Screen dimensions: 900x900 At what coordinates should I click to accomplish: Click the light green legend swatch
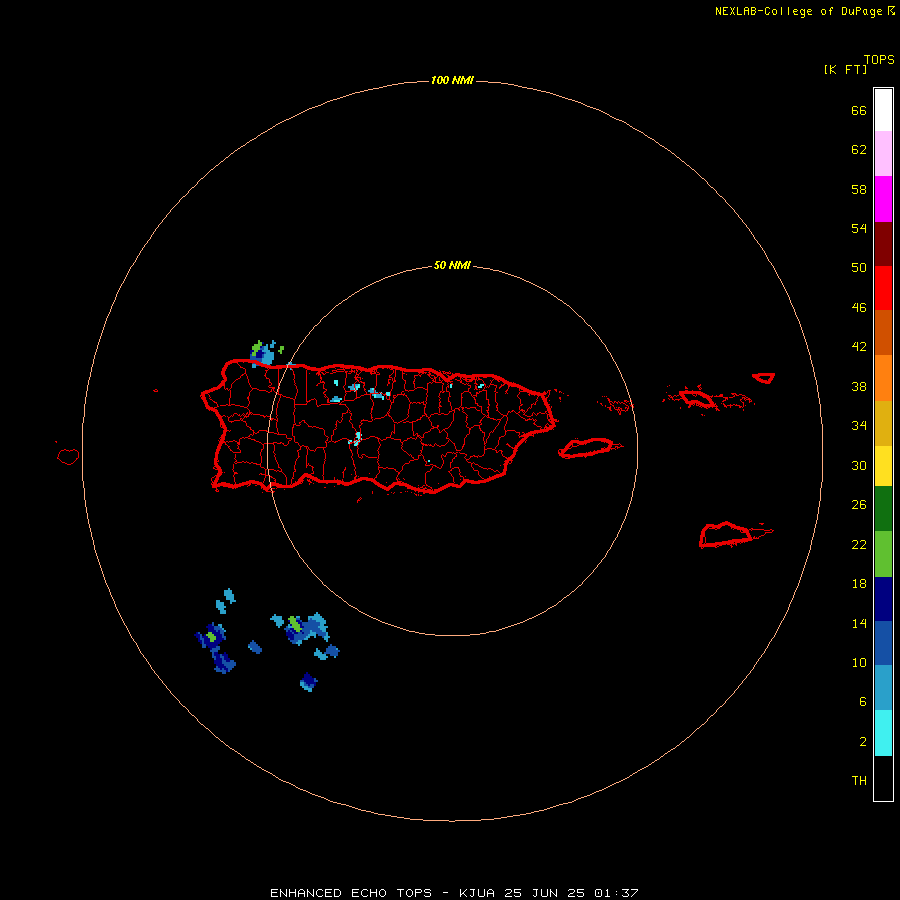(x=883, y=554)
